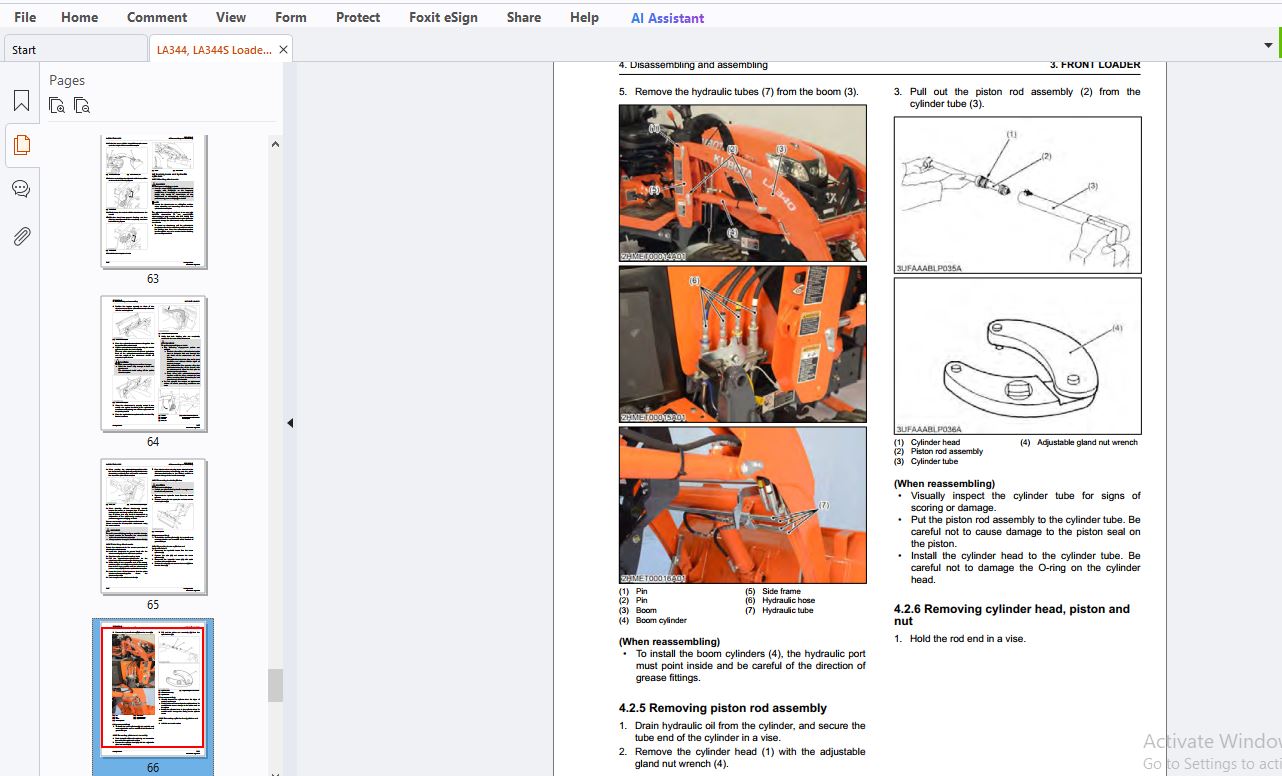Click the legend entry 'Hydraulic hose'
This screenshot has width=1282, height=776.
788,600
